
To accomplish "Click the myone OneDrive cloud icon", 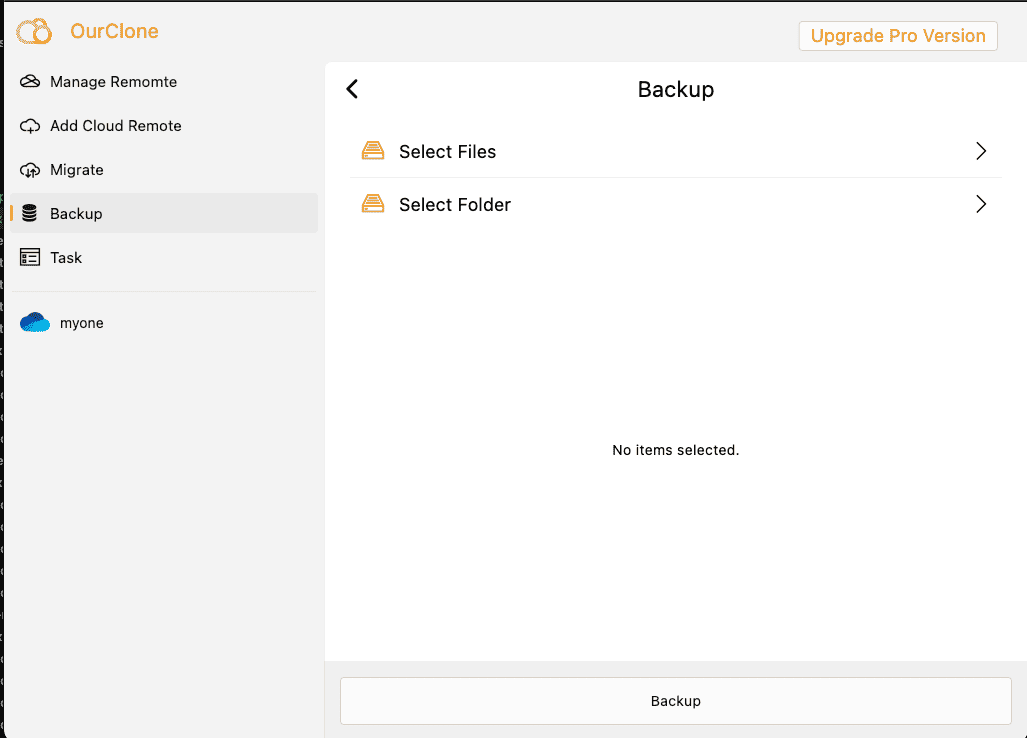I will point(35,322).
